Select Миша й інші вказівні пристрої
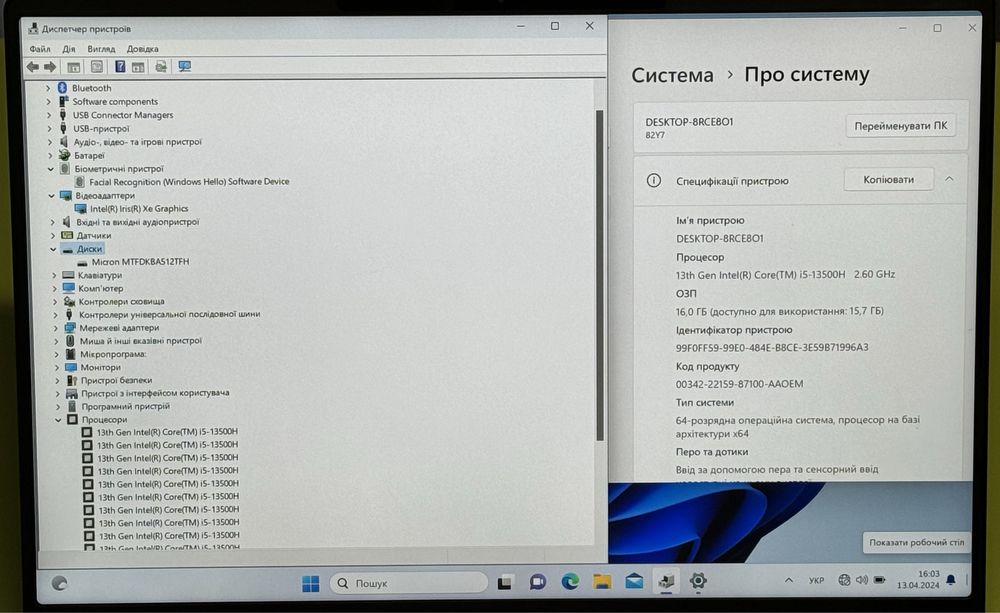This screenshot has height=613, width=1000. pyautogui.click(x=141, y=341)
